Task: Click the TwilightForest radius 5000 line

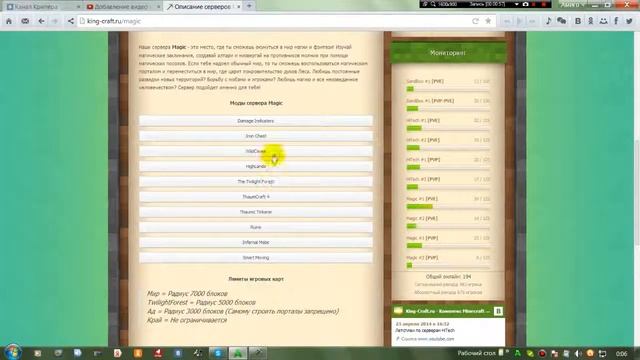Action: [x=202, y=302]
